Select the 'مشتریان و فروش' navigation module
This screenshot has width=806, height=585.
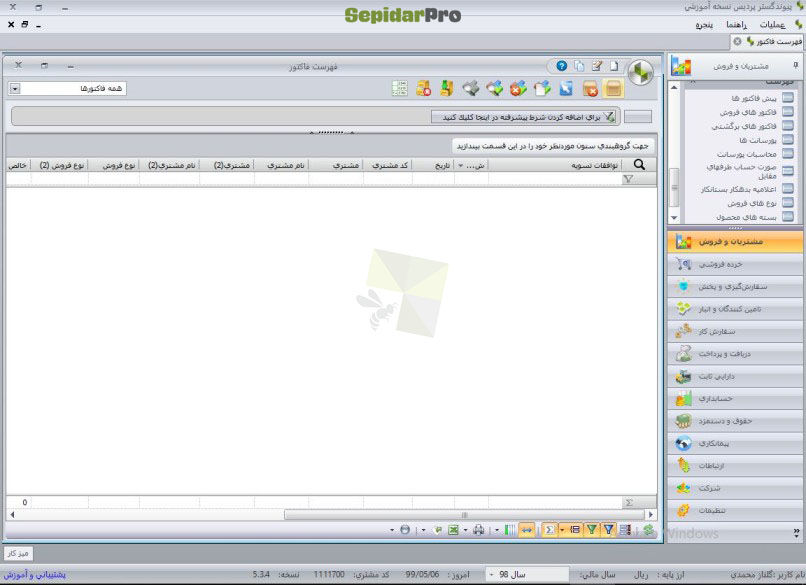click(x=735, y=242)
